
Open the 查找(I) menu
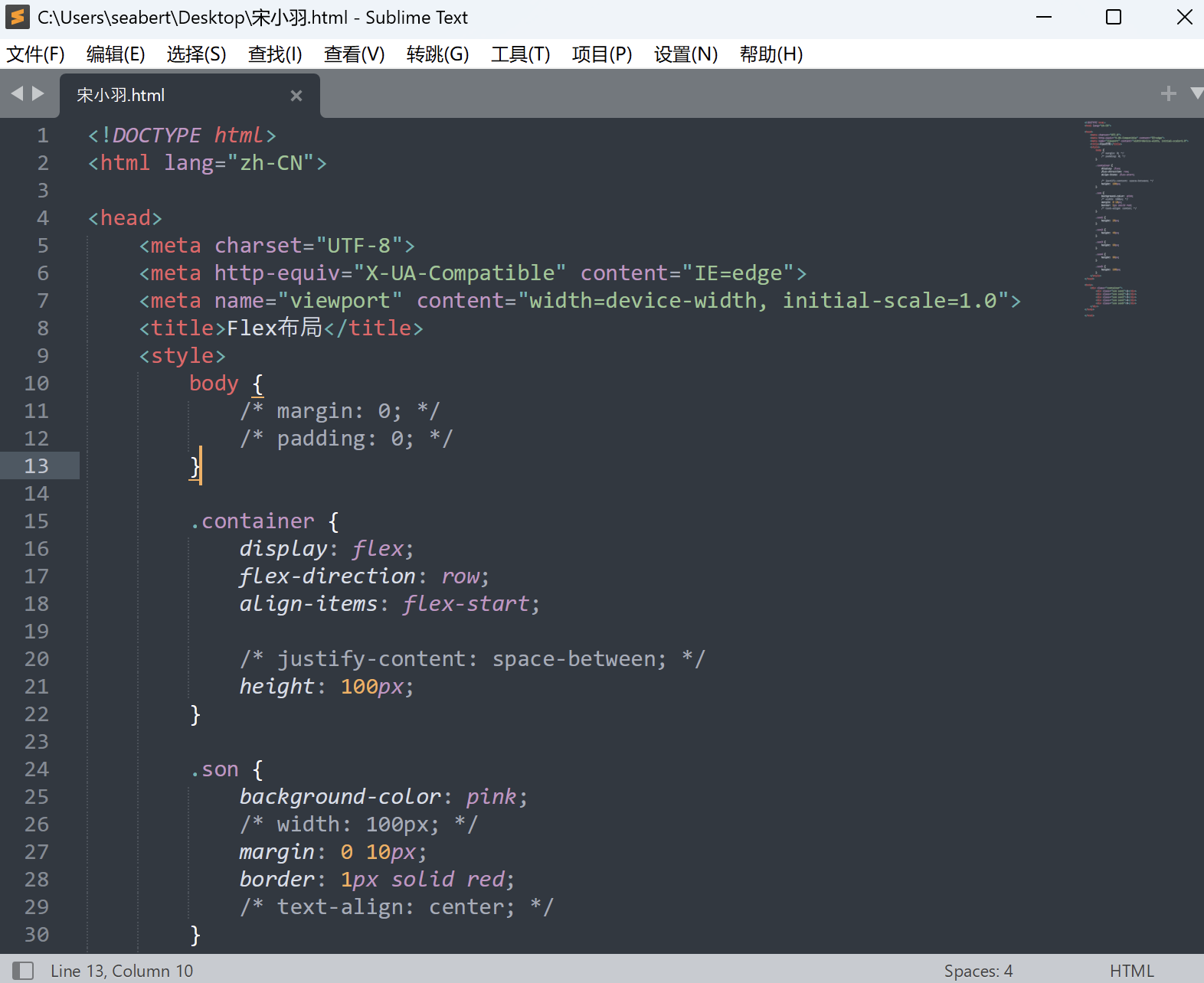(275, 54)
